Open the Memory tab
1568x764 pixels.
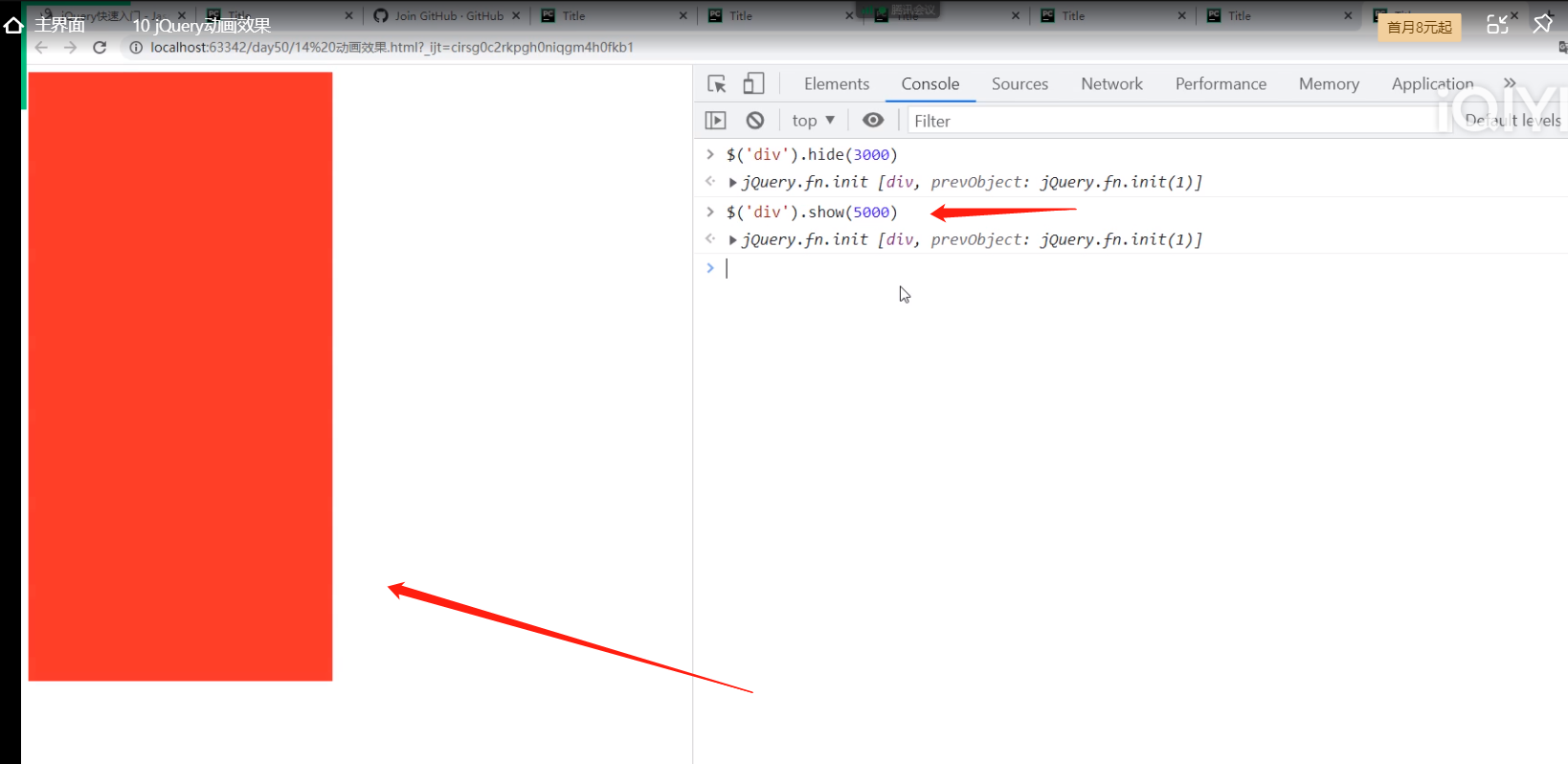[x=1329, y=84]
